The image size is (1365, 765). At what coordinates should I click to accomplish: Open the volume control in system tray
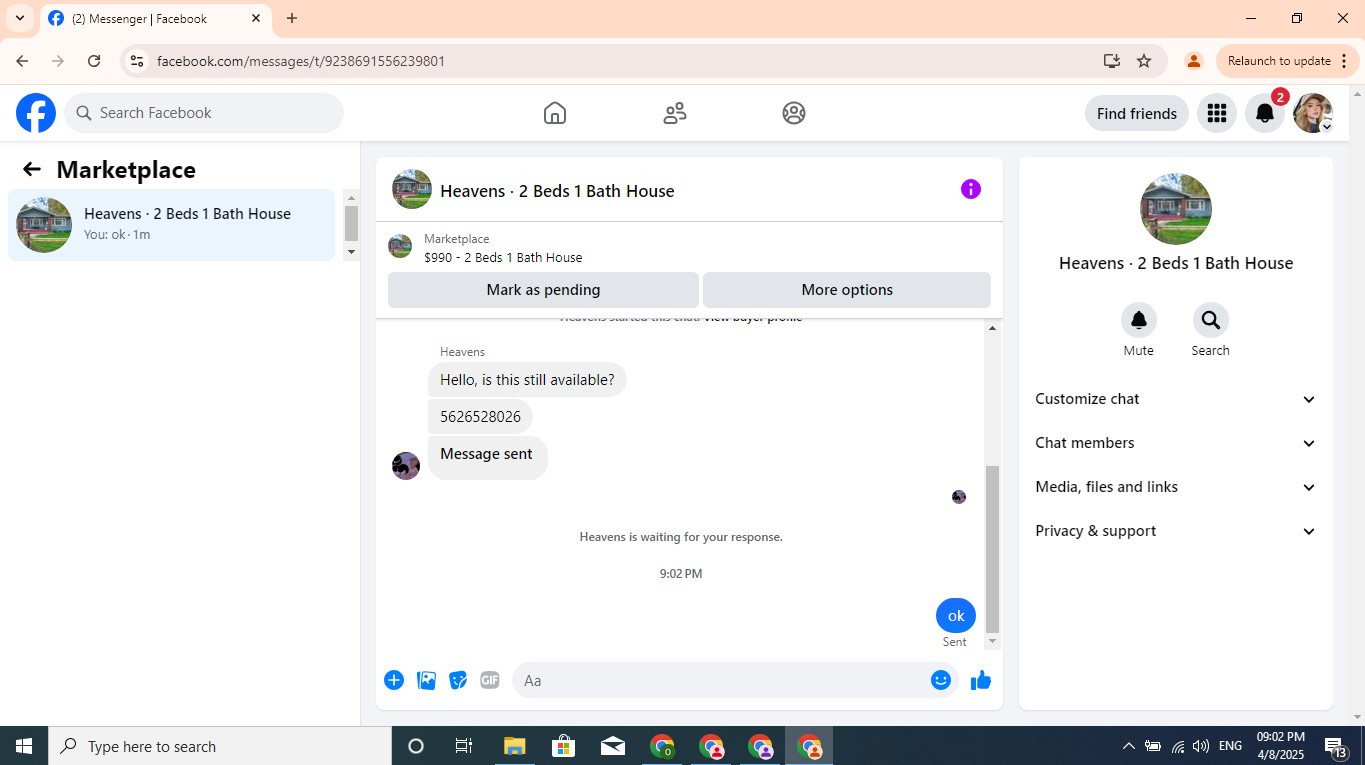[x=1201, y=746]
